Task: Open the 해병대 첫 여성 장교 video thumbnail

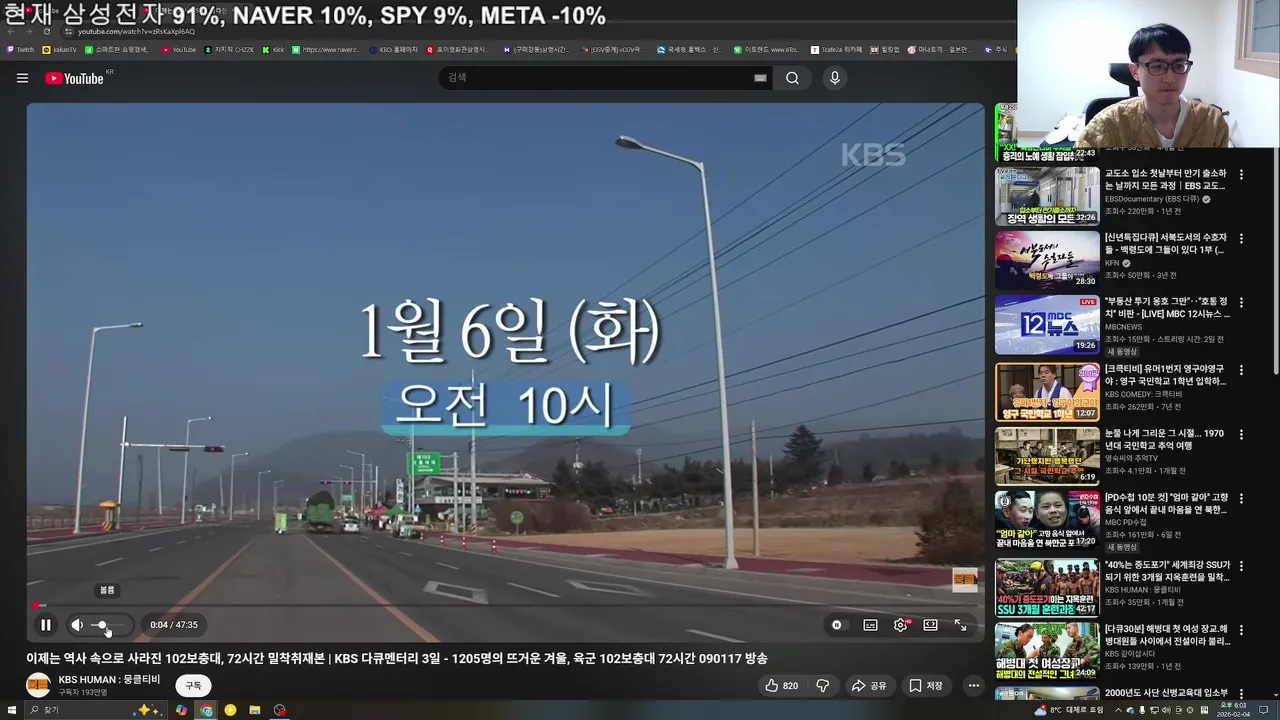Action: point(1047,651)
